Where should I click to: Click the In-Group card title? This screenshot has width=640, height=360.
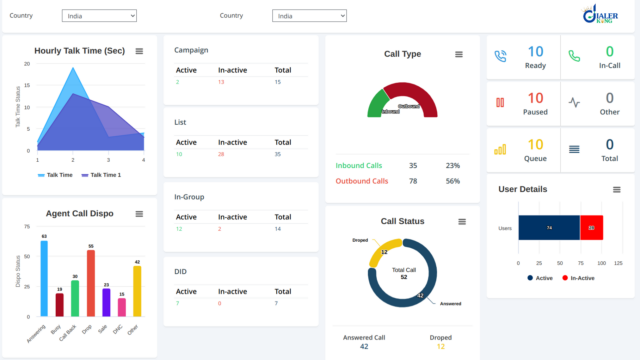(189, 197)
